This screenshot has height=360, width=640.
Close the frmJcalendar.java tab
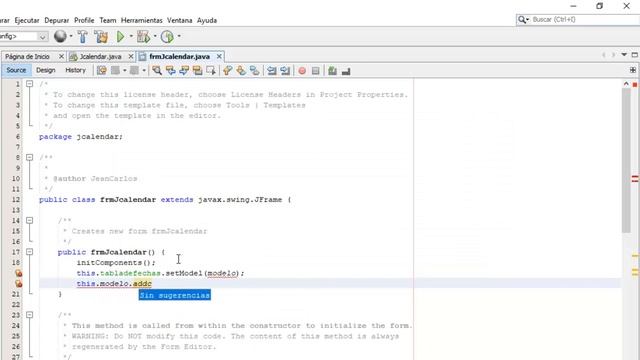[x=219, y=56]
